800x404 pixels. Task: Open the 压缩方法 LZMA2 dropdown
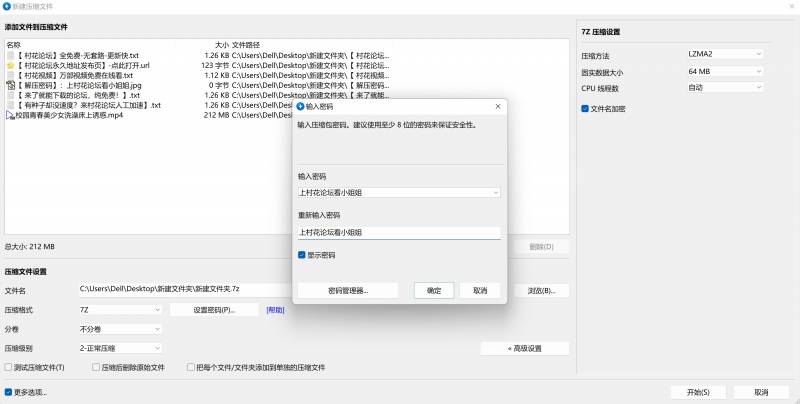coord(725,54)
